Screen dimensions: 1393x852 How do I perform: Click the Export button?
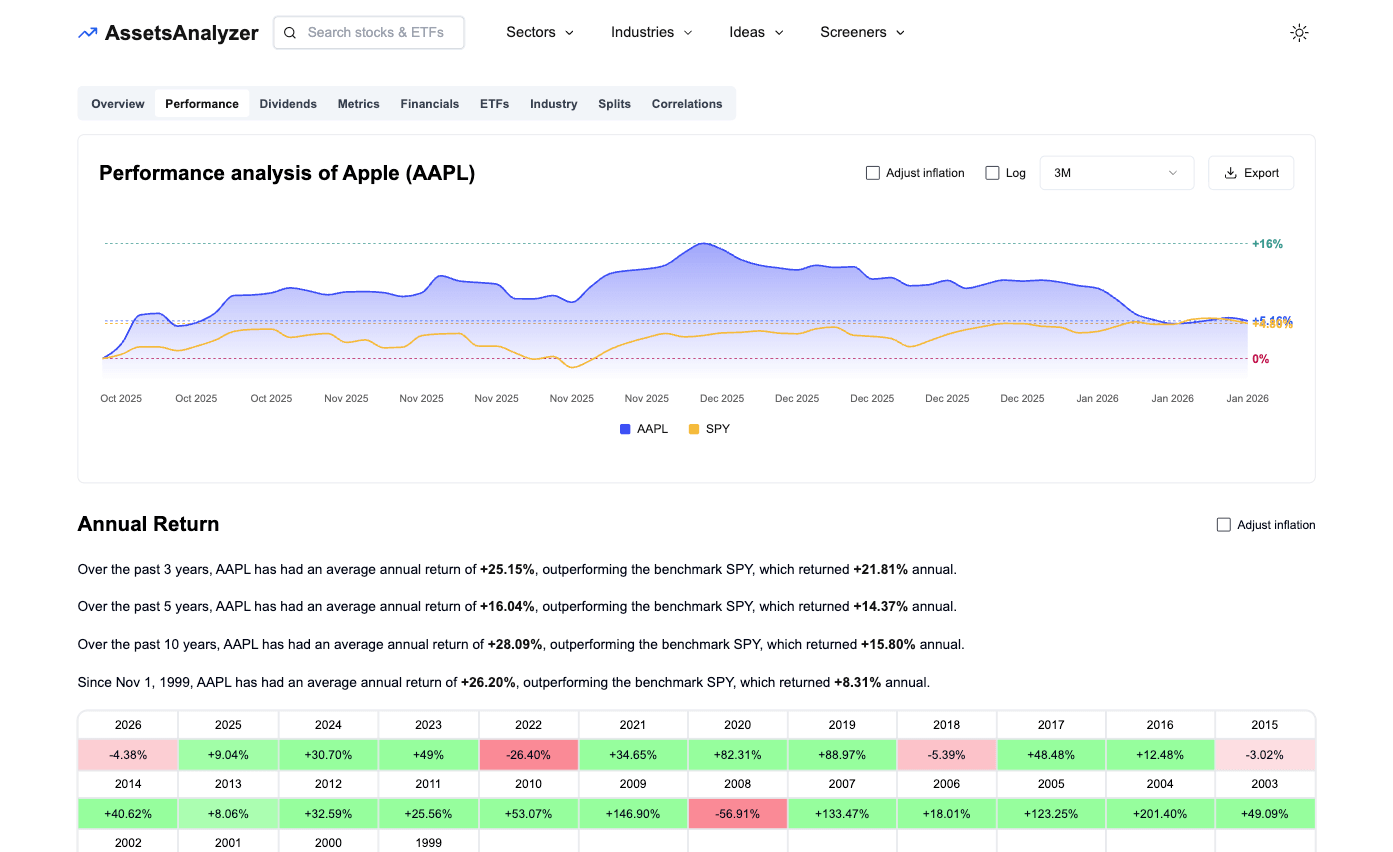(x=1251, y=172)
